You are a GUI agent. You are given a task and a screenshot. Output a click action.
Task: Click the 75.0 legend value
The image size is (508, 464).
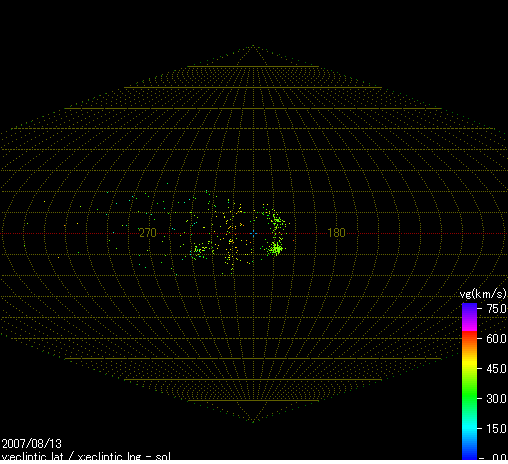[497, 309]
